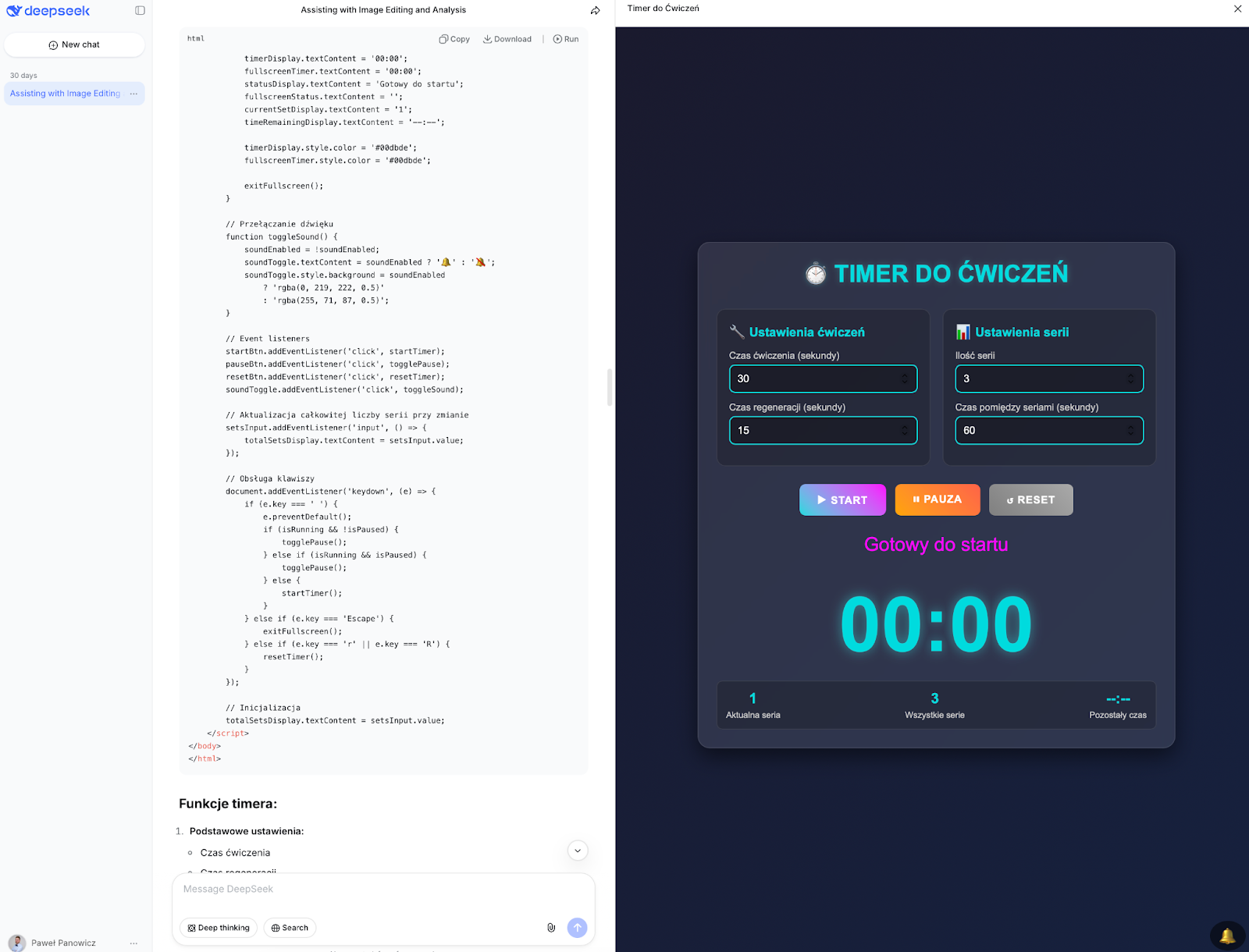The height and width of the screenshot is (952, 1249).
Task: Click the 'Aktualna seria' value
Action: pyautogui.click(x=753, y=698)
